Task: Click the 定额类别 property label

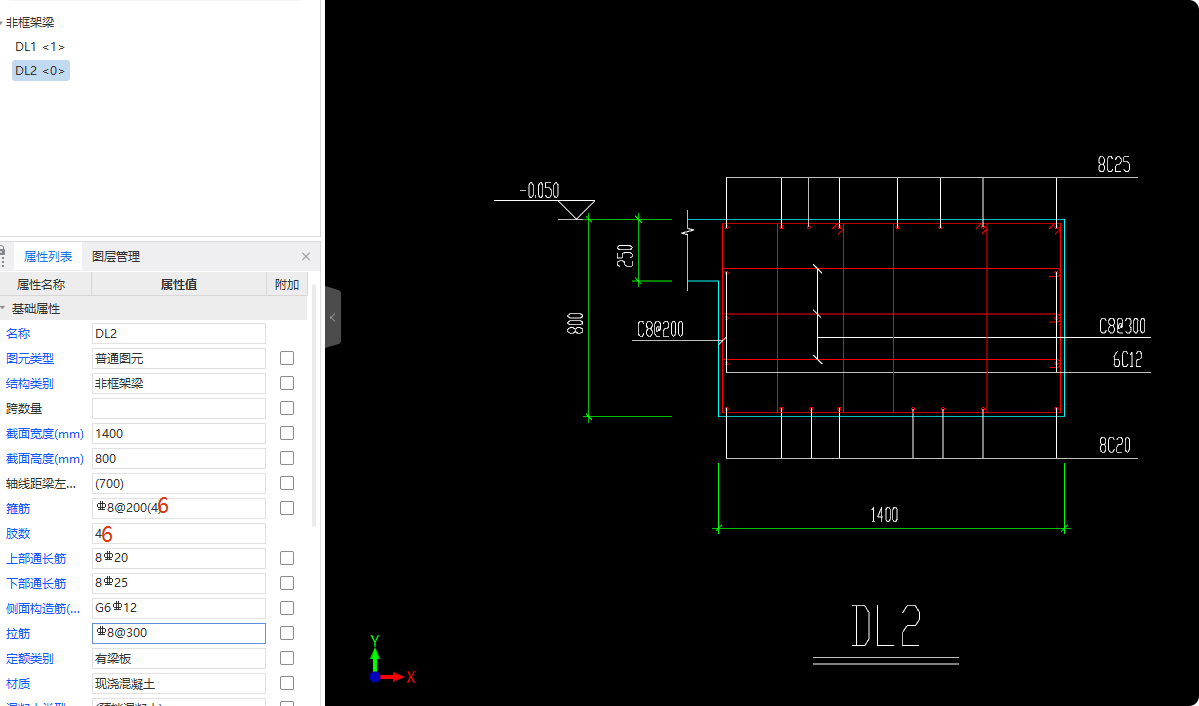Action: (x=30, y=659)
